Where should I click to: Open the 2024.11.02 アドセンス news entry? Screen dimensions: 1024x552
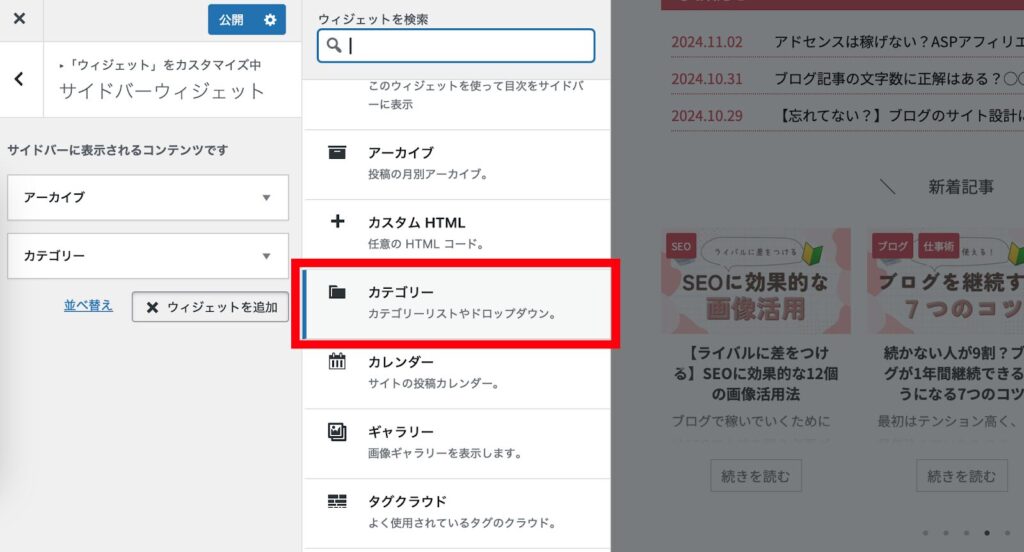tap(847, 42)
